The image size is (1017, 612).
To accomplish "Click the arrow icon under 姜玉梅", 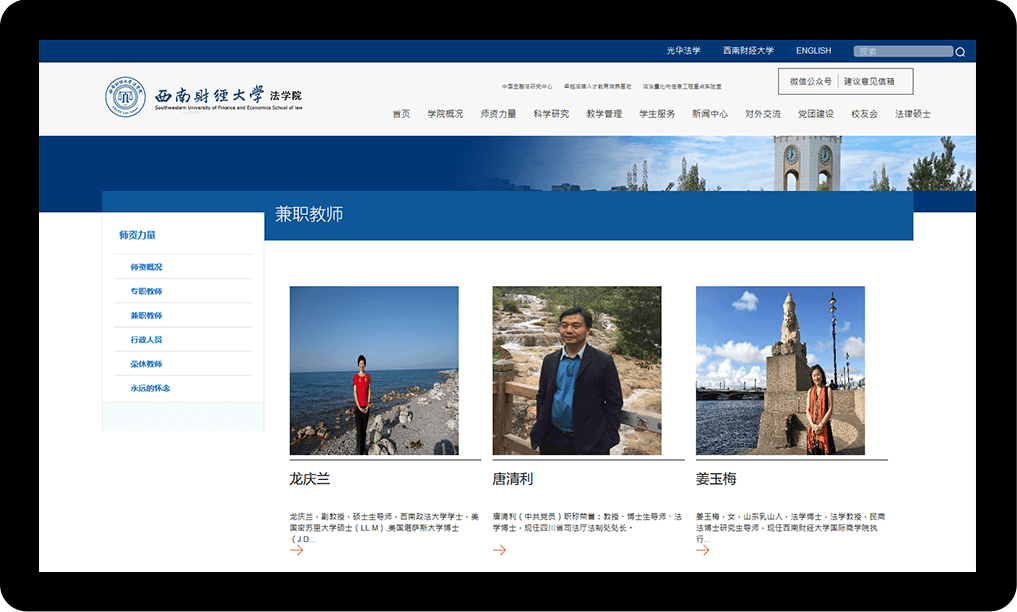I will coord(702,550).
